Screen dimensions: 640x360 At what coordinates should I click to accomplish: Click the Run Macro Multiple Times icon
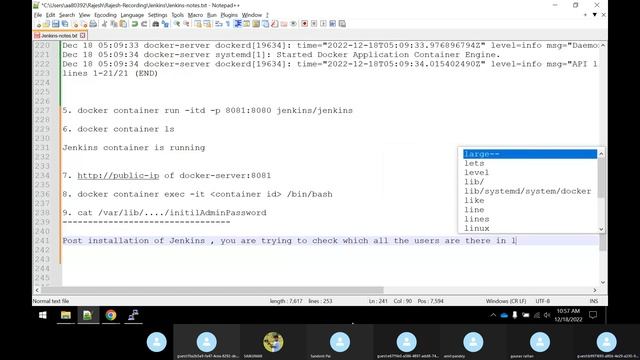pos(333,24)
